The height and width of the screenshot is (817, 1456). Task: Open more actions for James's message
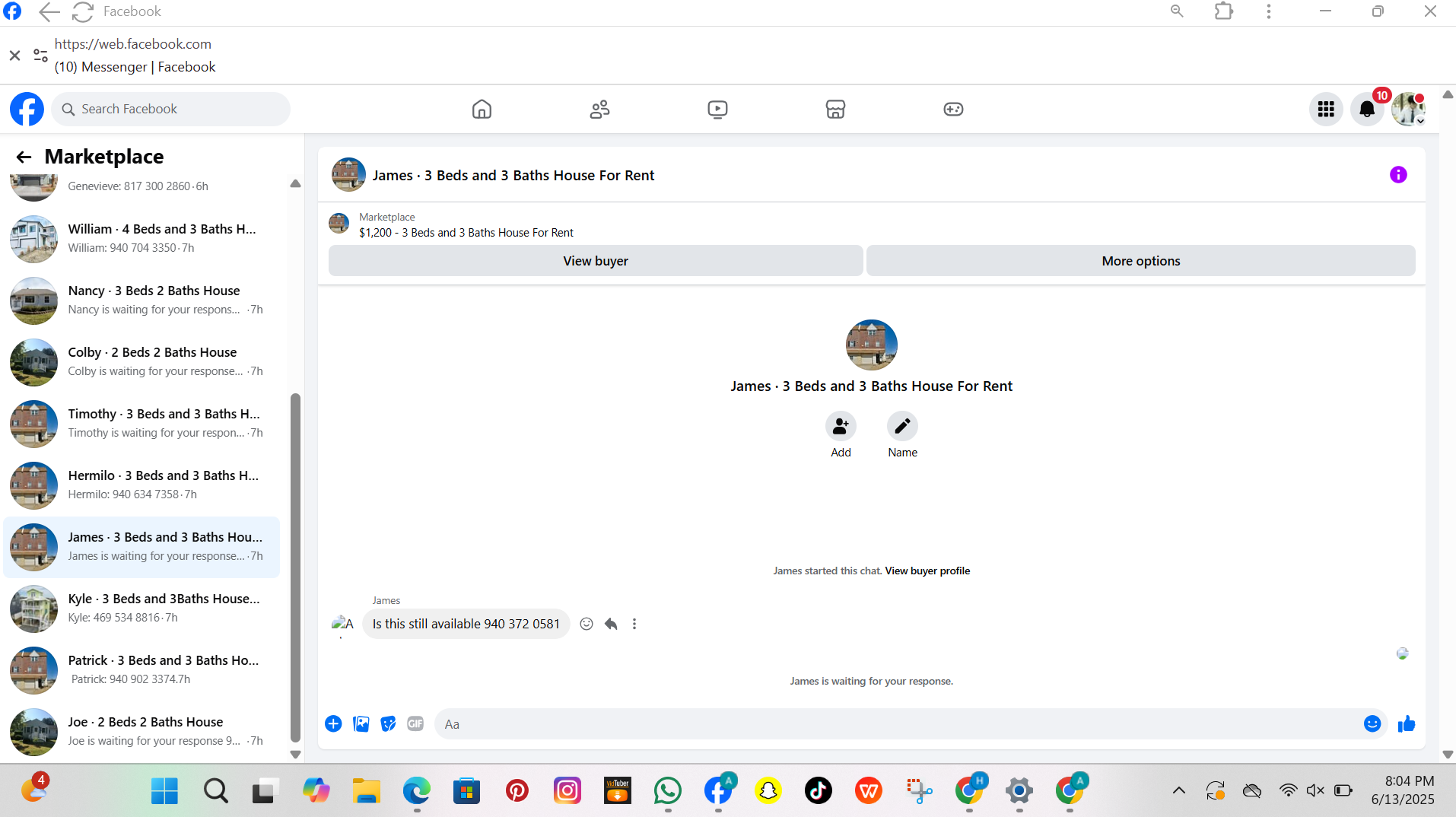(634, 624)
